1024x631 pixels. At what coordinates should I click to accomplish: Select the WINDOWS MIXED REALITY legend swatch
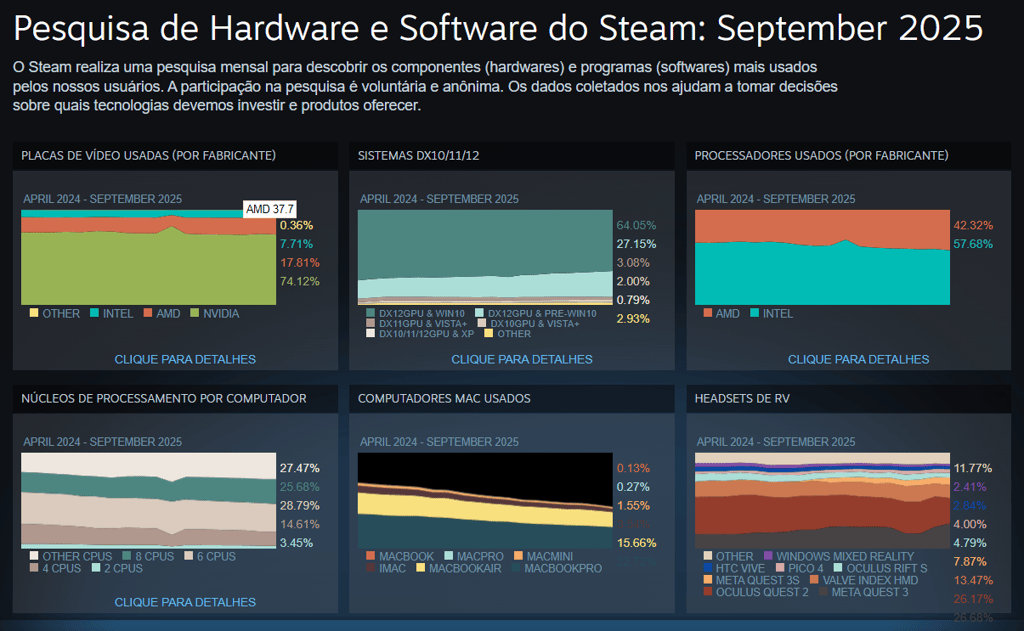click(768, 556)
